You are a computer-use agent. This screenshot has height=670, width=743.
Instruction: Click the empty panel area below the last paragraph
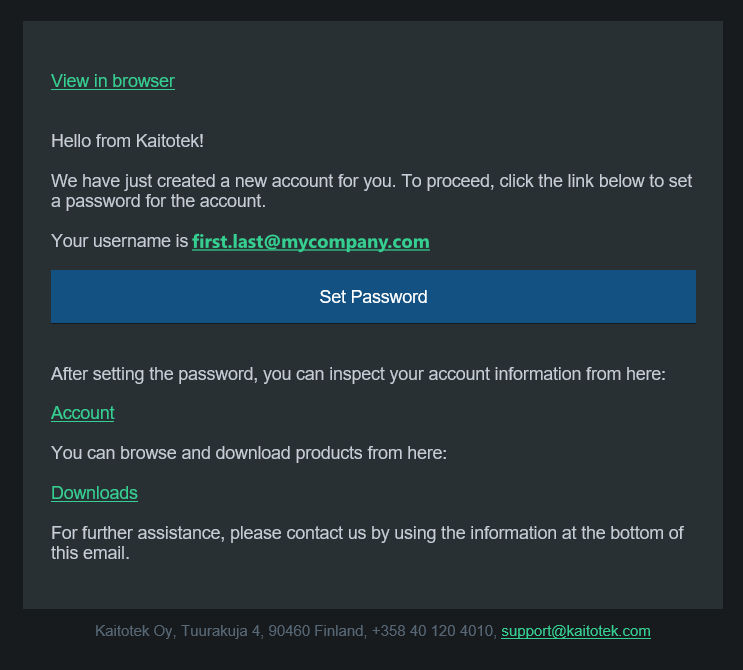coord(373,586)
